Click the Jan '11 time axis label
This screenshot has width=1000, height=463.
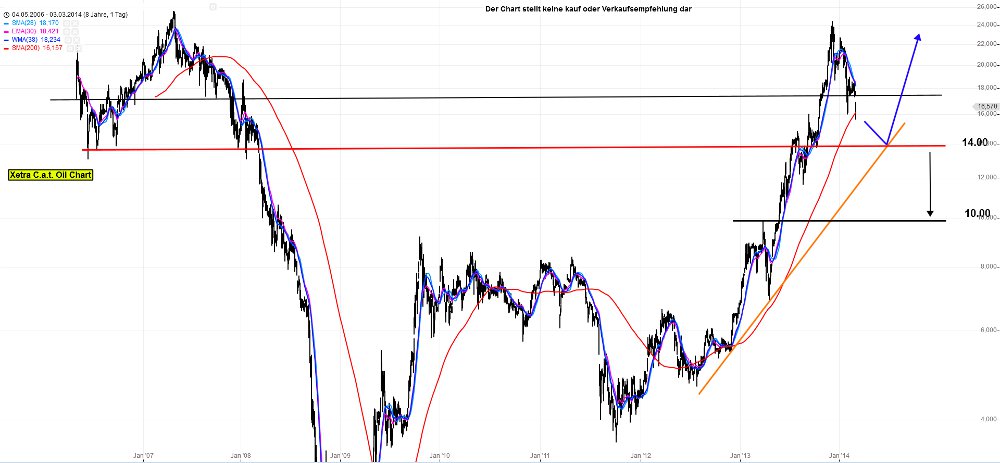[x=540, y=455]
